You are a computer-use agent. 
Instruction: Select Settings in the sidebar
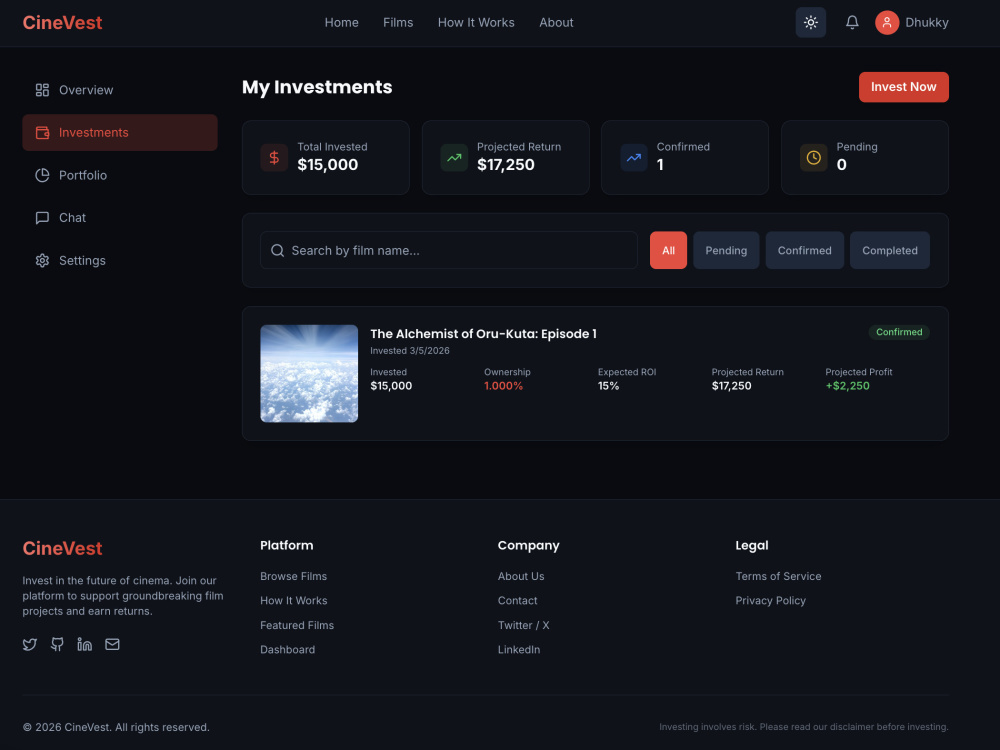pos(120,260)
